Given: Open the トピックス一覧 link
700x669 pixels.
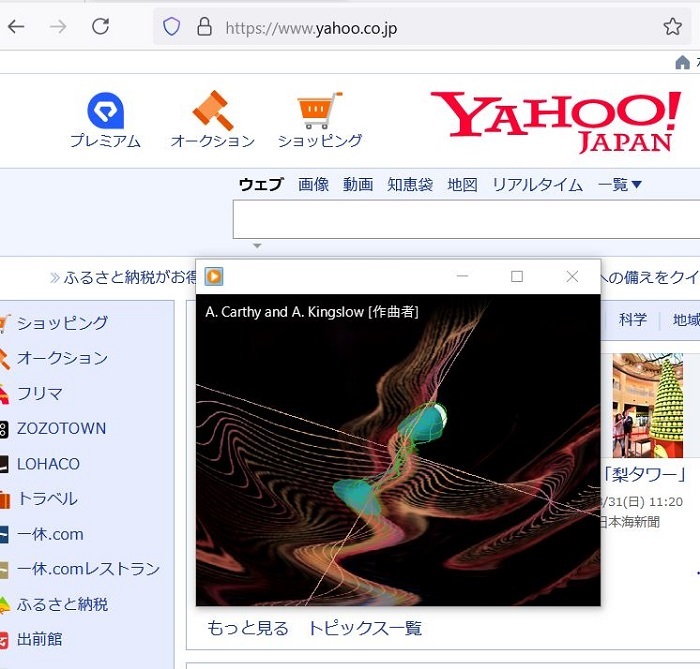Looking at the screenshot, I should pos(365,628).
